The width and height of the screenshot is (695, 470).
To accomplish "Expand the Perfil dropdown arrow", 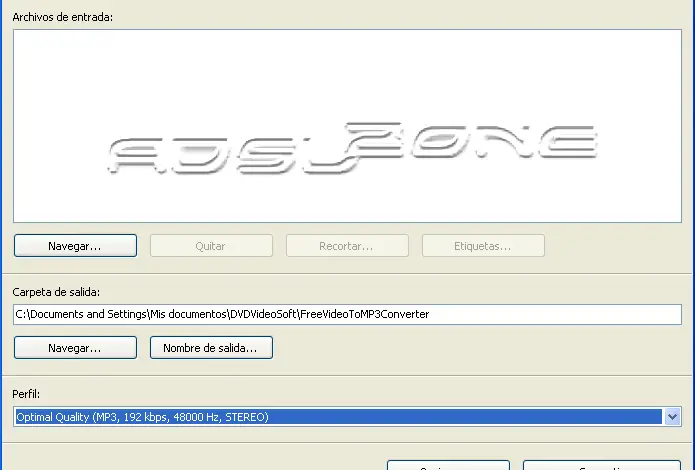I will click(x=672, y=417).
